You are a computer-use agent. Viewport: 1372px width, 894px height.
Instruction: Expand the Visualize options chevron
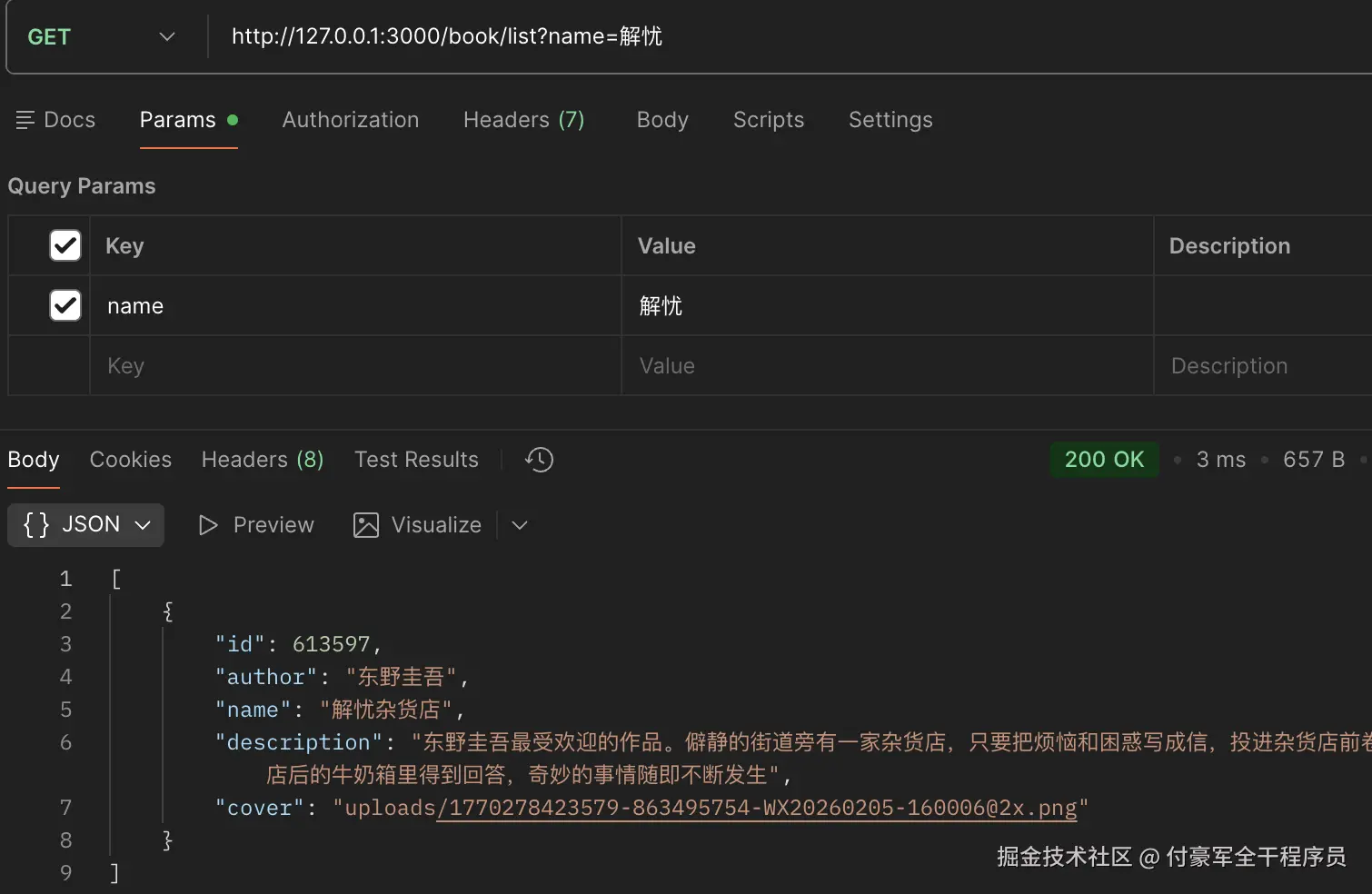(520, 525)
